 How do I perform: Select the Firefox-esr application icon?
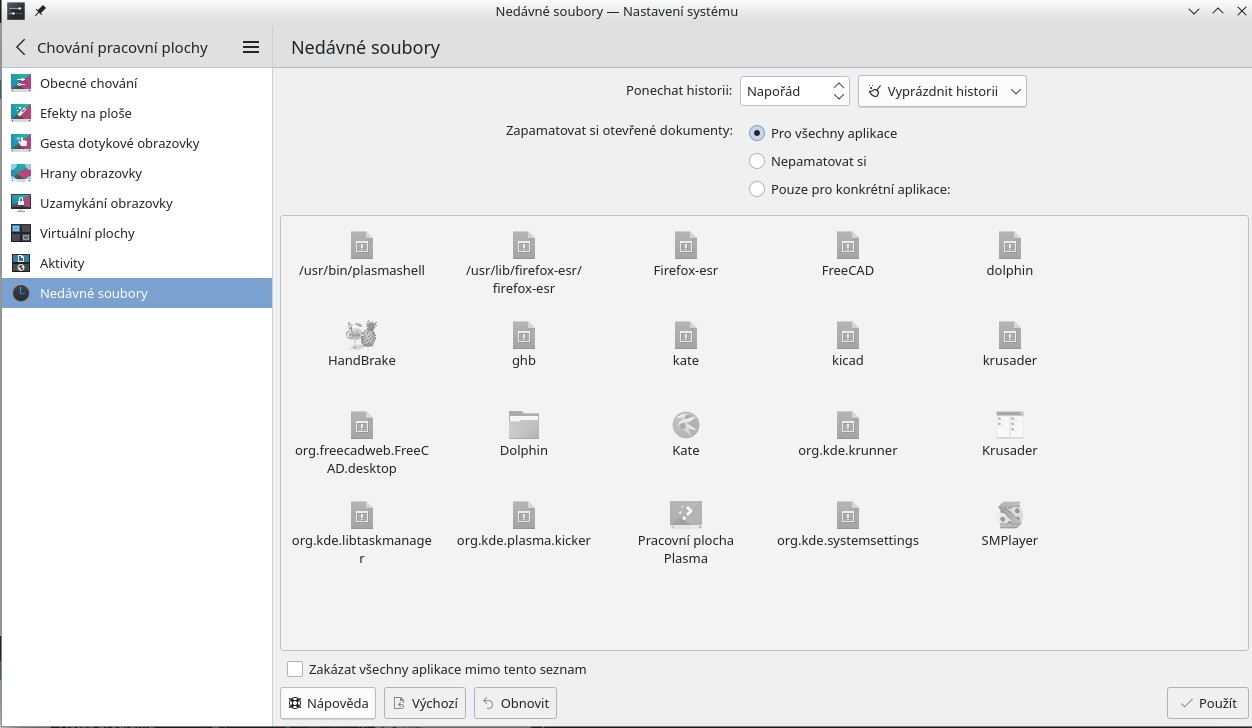point(686,244)
